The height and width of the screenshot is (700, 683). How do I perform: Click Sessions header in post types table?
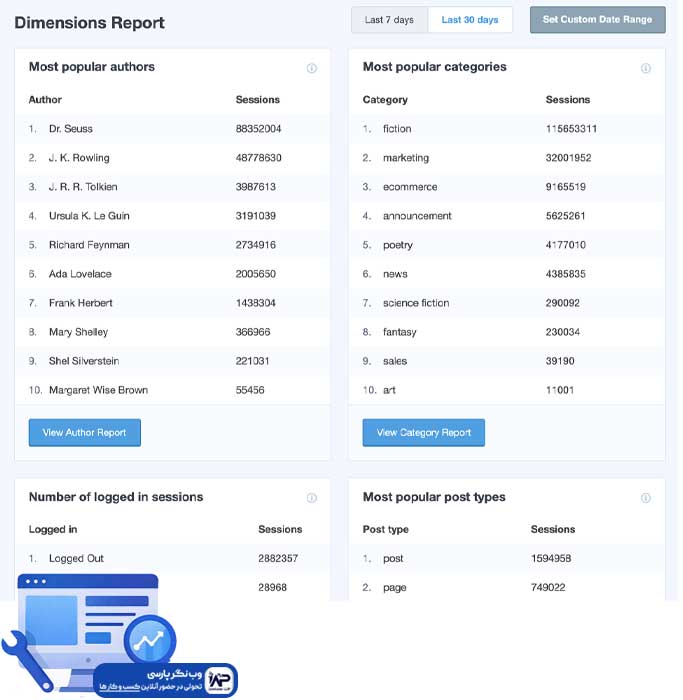(x=553, y=529)
